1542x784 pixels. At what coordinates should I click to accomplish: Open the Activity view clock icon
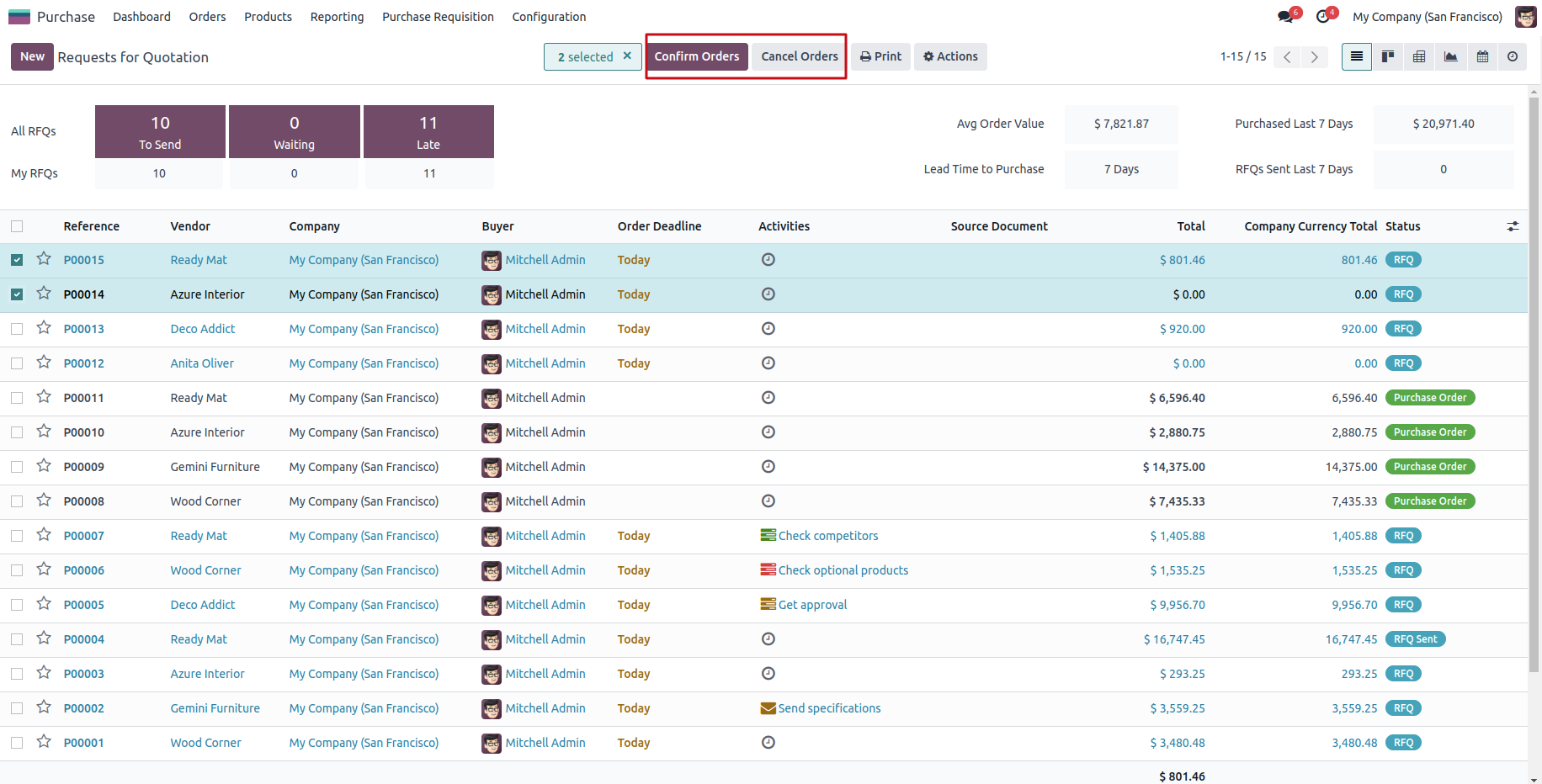(1513, 56)
